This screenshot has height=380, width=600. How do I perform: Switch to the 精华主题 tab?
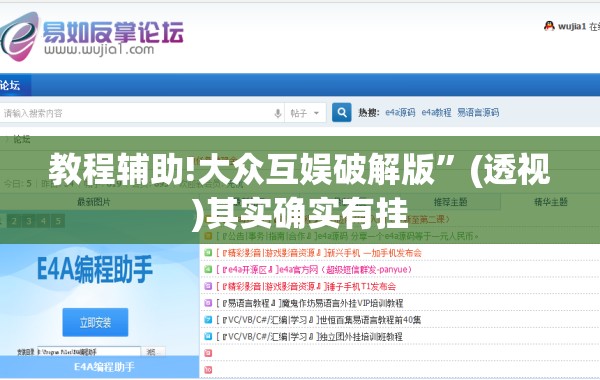point(551,202)
